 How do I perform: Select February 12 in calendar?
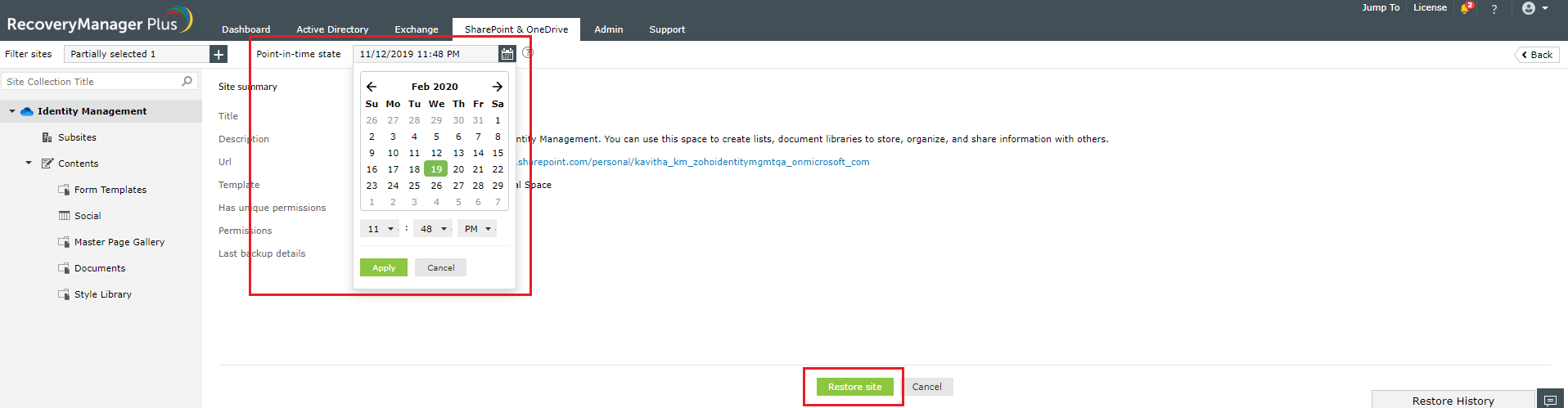[x=436, y=153]
